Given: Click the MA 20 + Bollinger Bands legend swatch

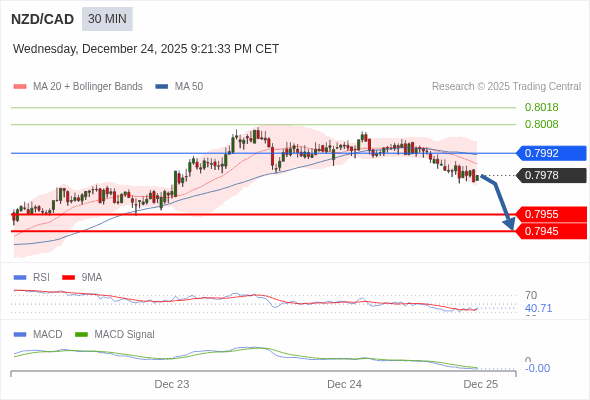Looking at the screenshot, I should [x=20, y=87].
